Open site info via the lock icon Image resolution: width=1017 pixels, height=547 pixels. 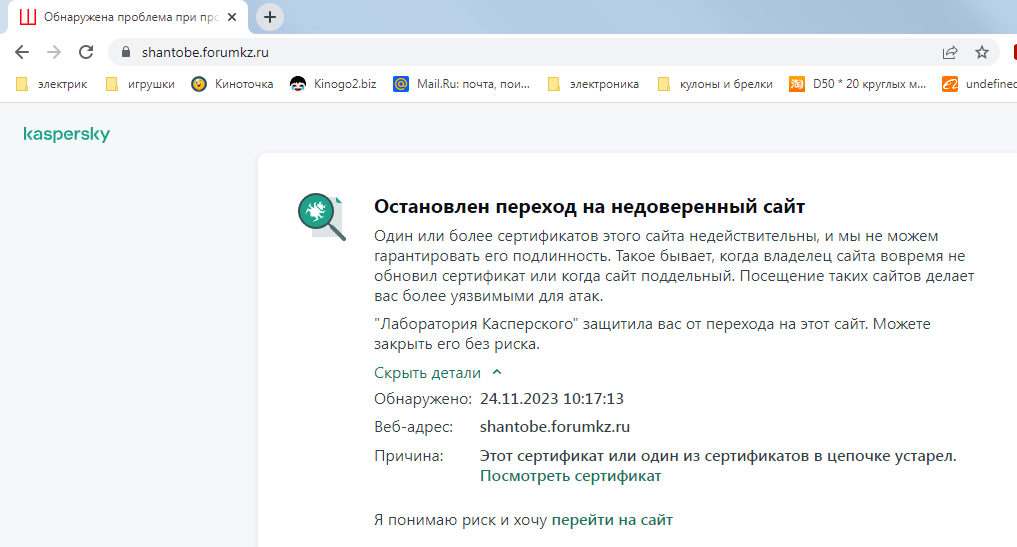pyautogui.click(x=126, y=52)
